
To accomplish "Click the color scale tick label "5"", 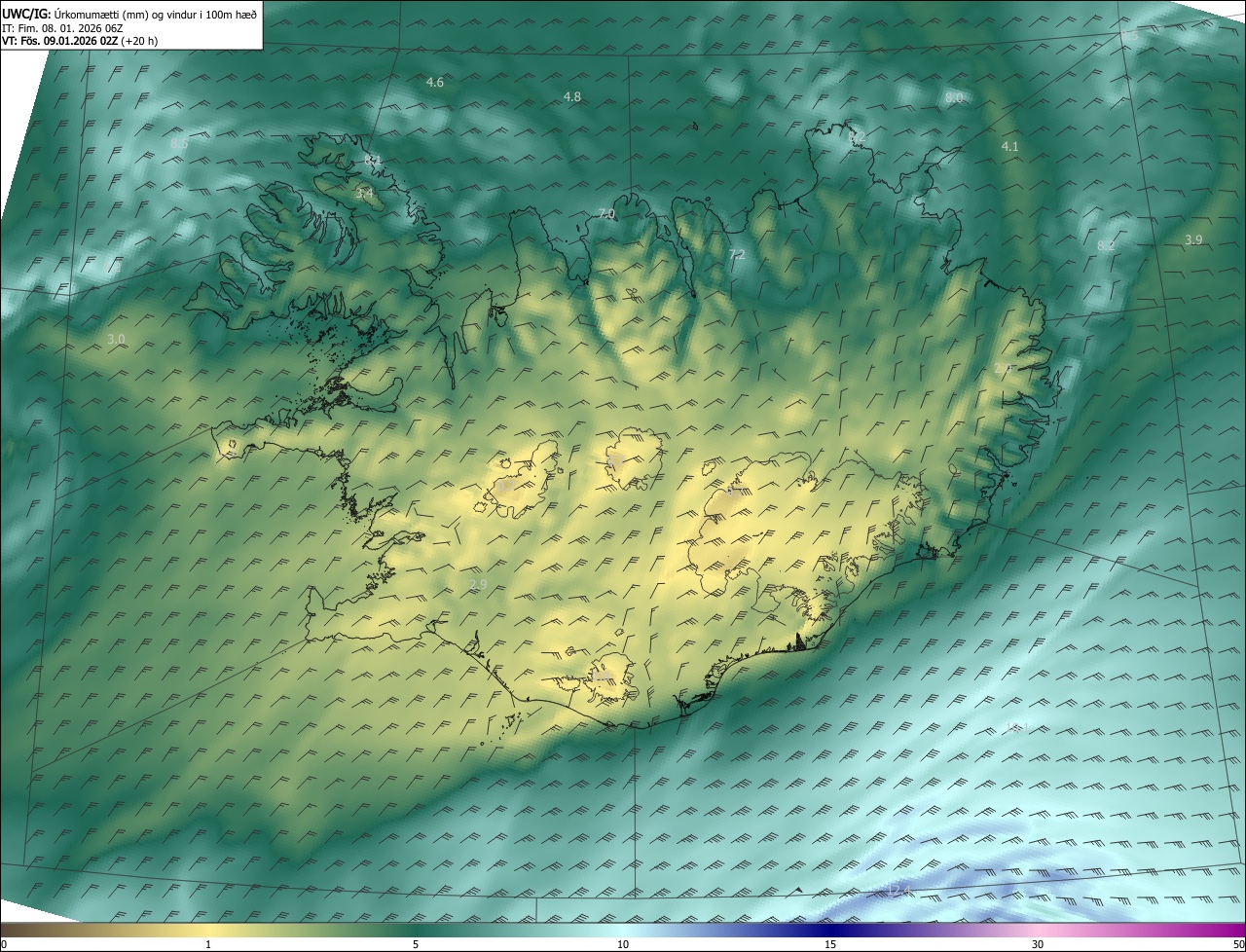I will click(x=416, y=944).
